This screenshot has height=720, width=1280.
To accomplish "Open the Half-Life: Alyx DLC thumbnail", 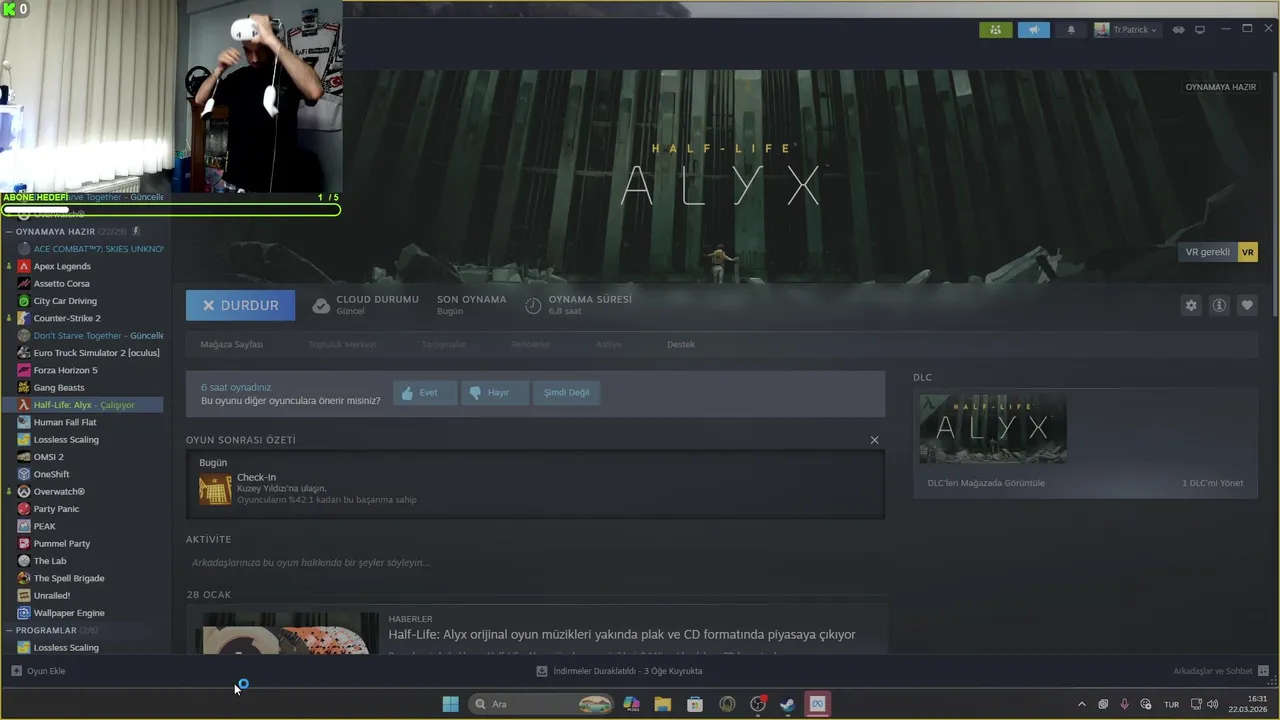I will coord(993,428).
